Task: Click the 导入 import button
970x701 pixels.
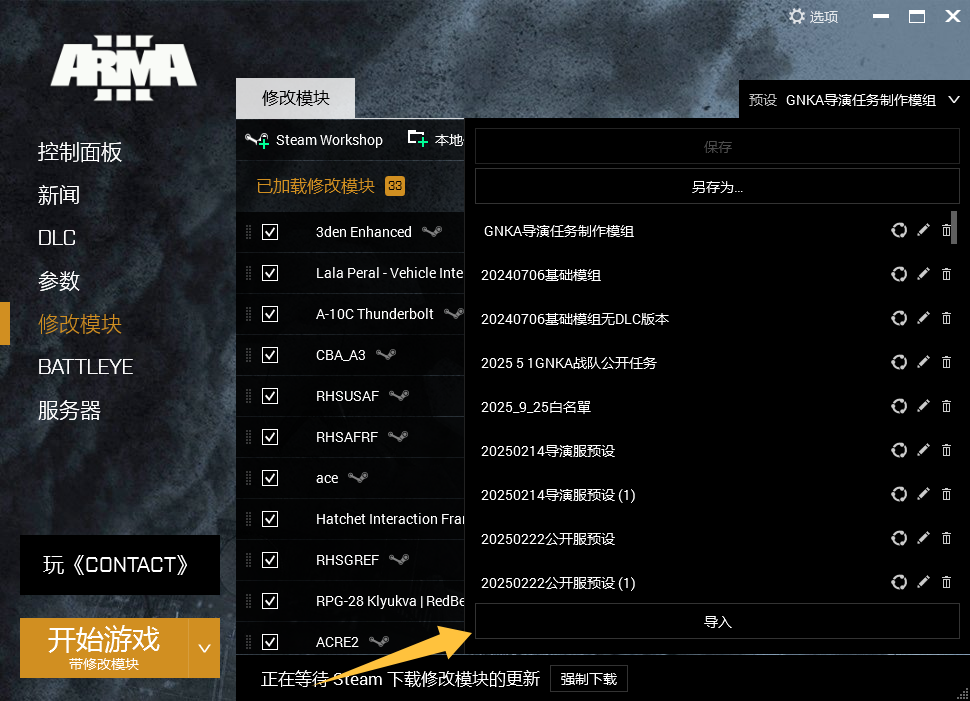Action: (x=717, y=621)
